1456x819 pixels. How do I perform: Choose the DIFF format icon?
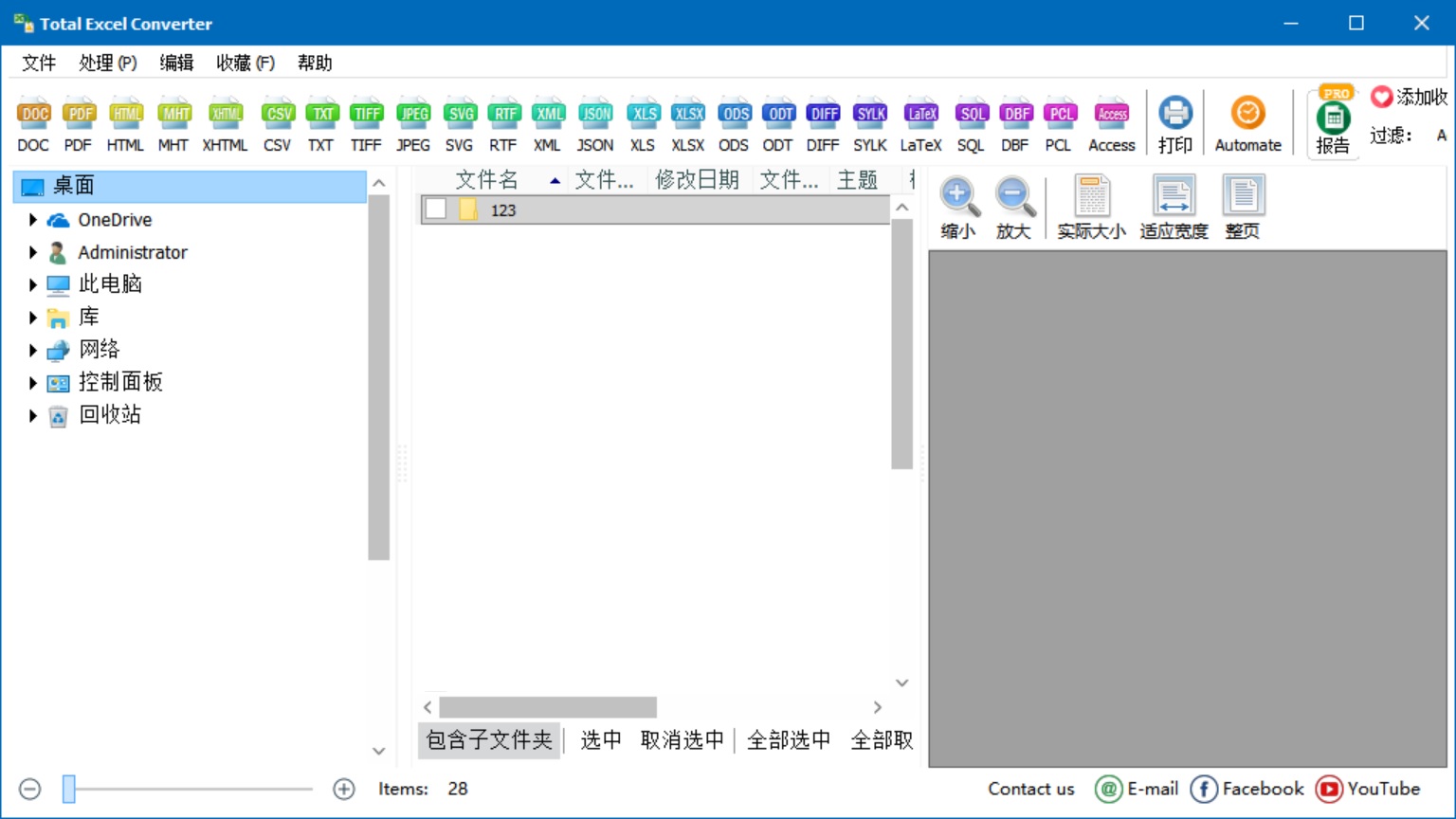(823, 124)
